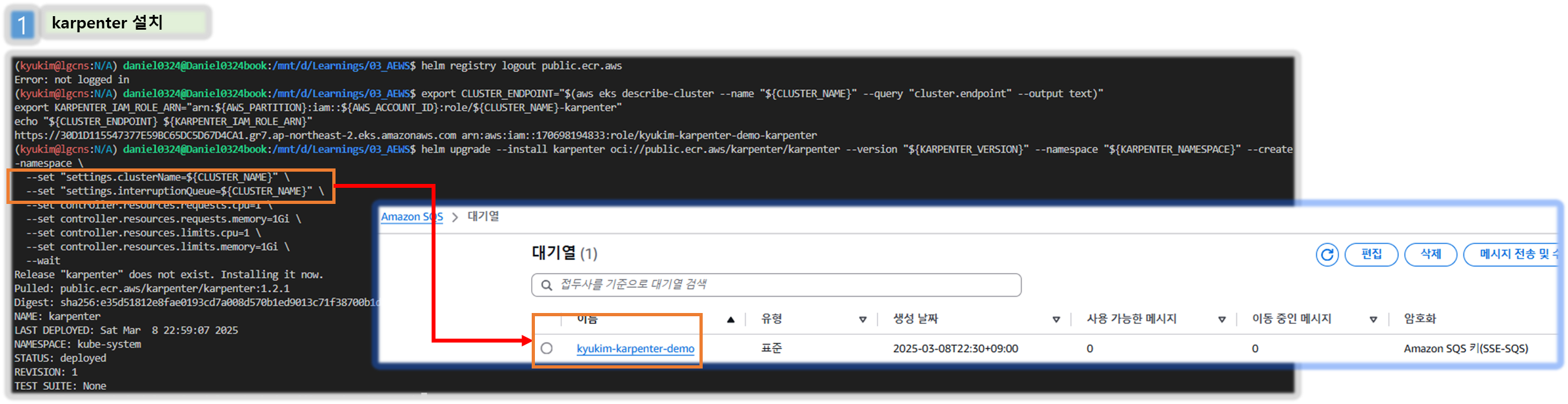Click the cluster endpoint URL output line
The width and height of the screenshot is (1568, 404).
[x=416, y=136]
